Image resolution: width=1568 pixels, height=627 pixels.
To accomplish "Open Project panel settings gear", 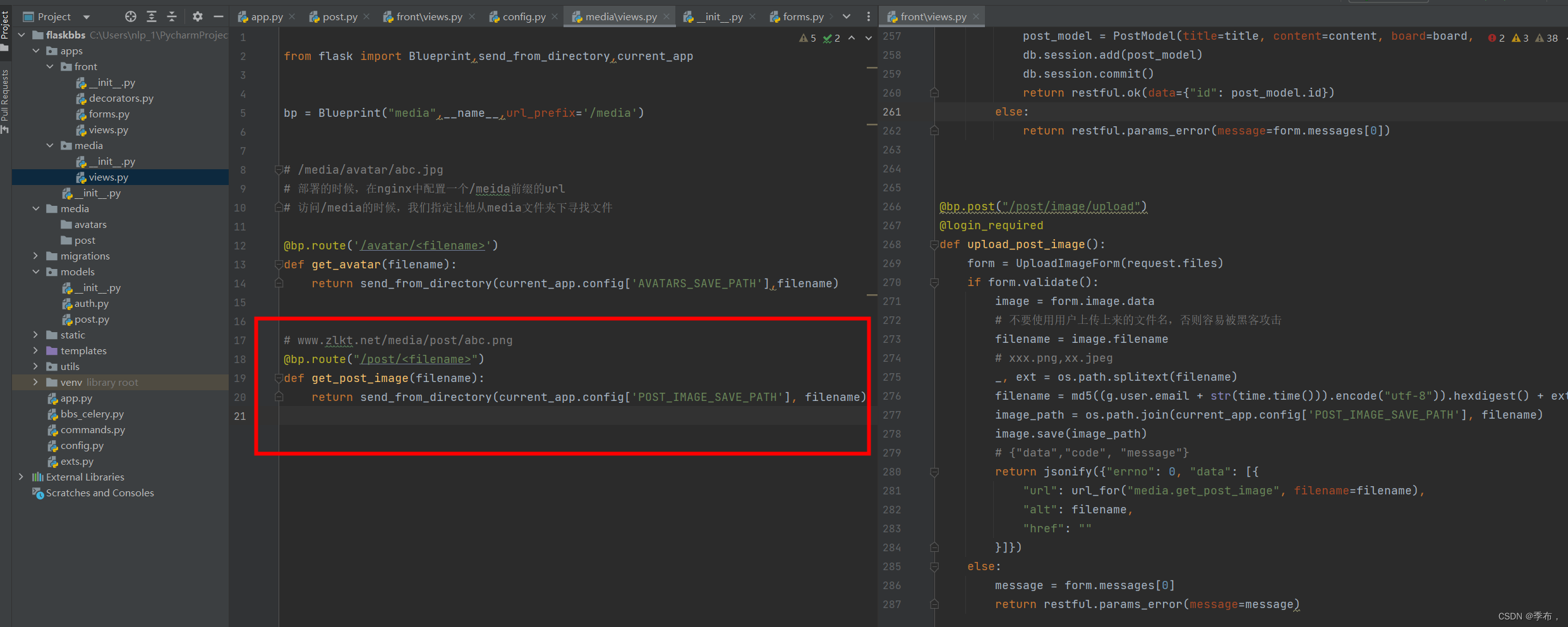I will coord(198,16).
